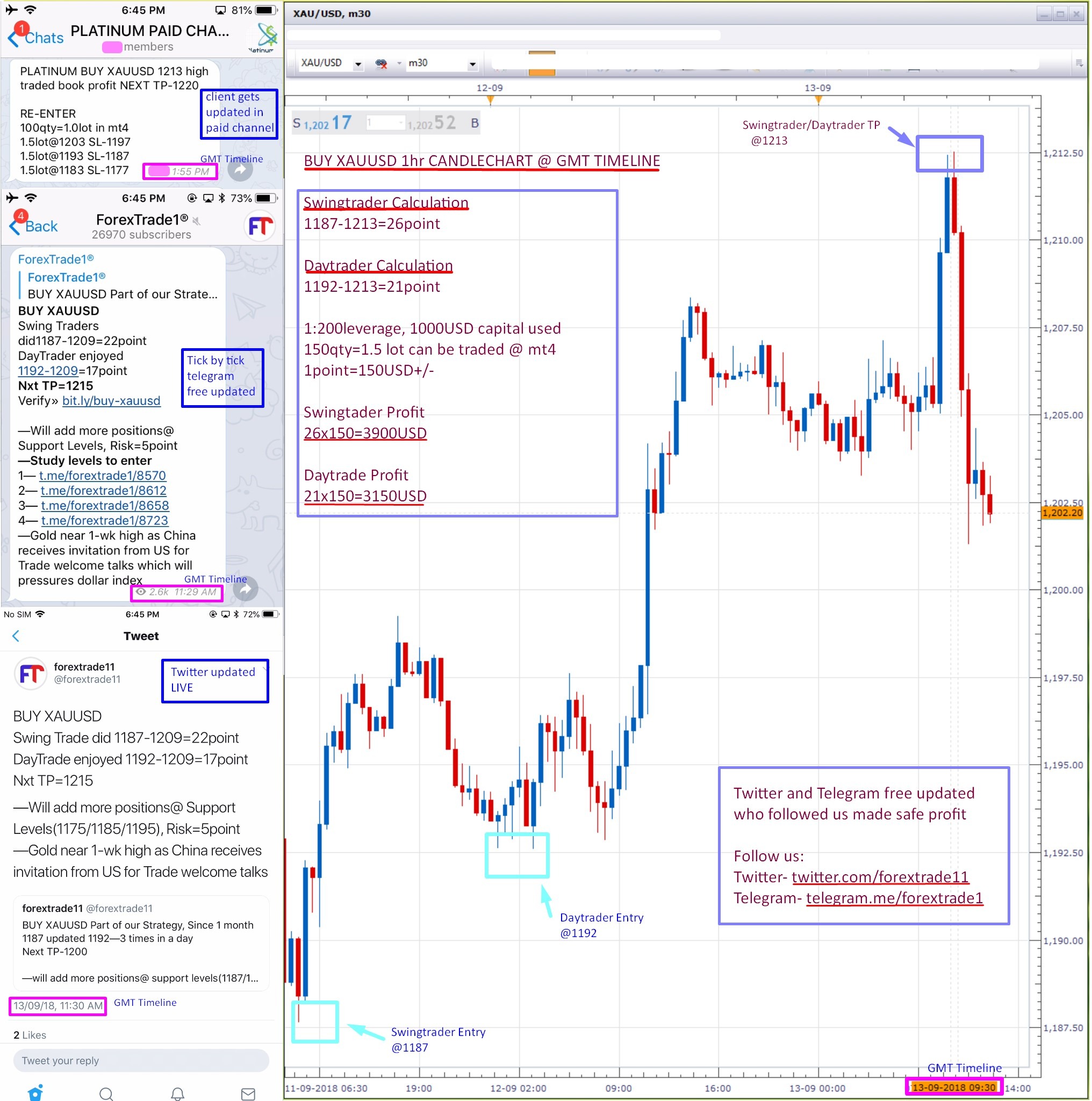This screenshot has width=1092, height=1101.
Task: View the 2 Likes list
Action: click(30, 1035)
